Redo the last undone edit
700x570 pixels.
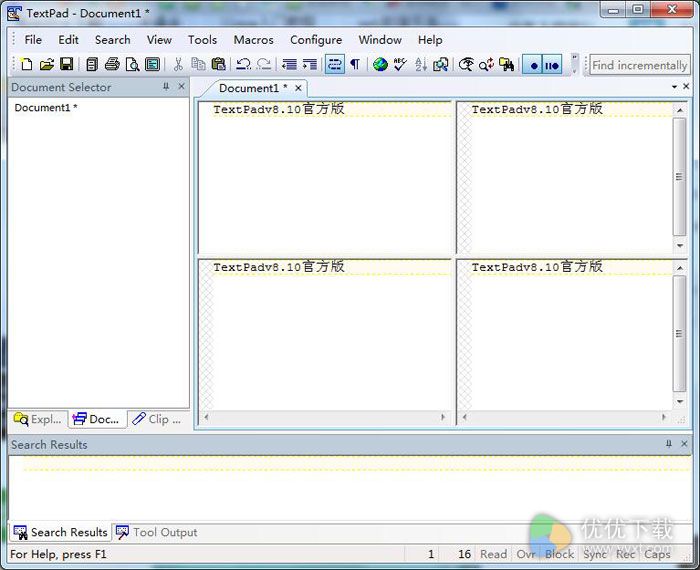point(264,65)
